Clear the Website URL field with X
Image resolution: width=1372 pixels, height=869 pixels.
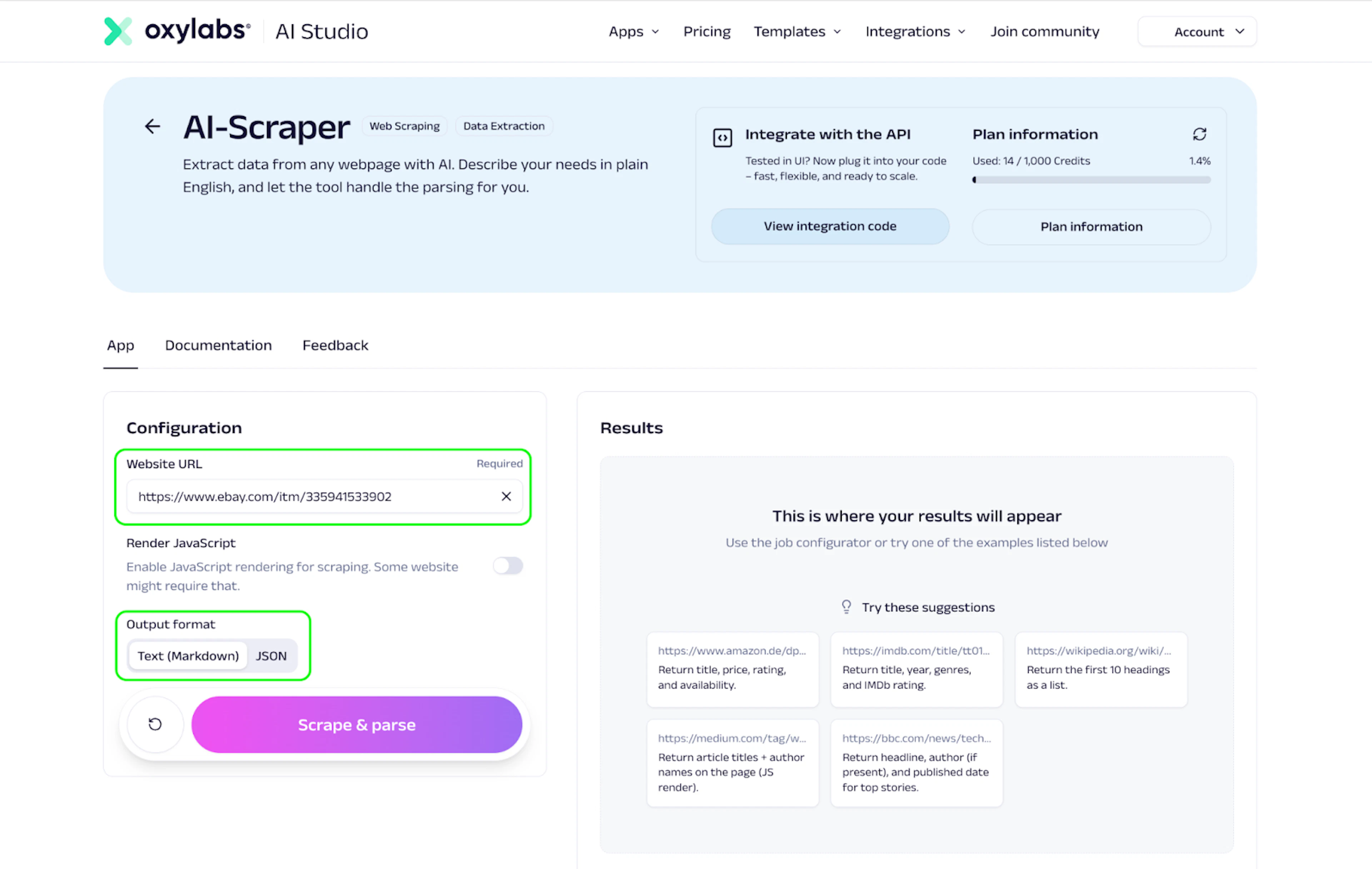click(x=506, y=496)
